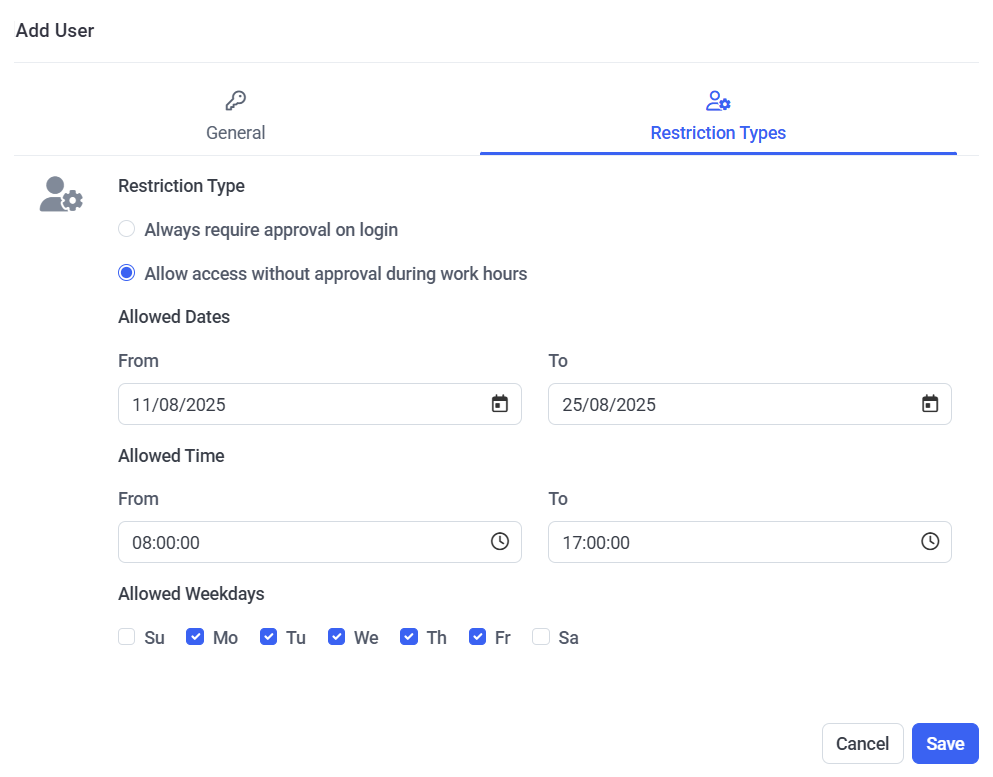
Task: Uncheck the Fr weekday checkbox
Action: click(478, 637)
